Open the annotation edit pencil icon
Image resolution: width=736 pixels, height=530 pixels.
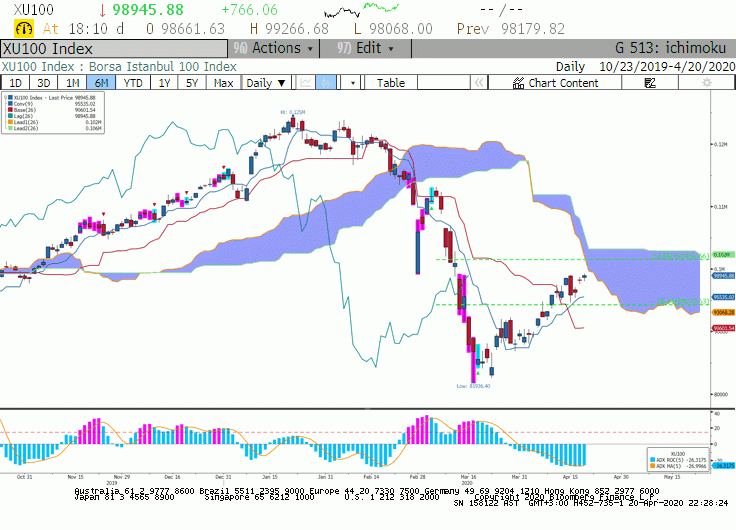pyautogui.click(x=650, y=83)
